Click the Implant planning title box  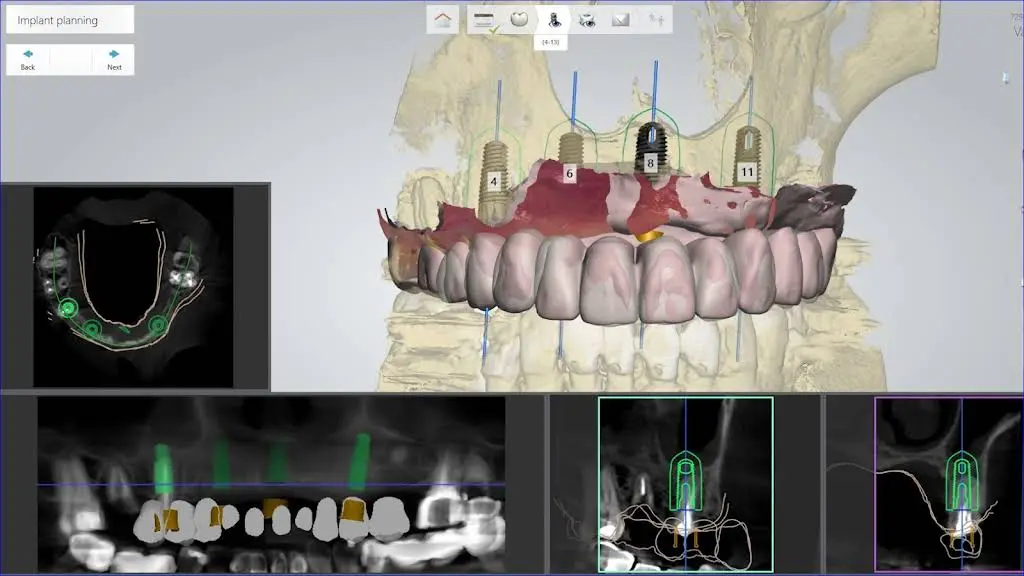point(70,20)
